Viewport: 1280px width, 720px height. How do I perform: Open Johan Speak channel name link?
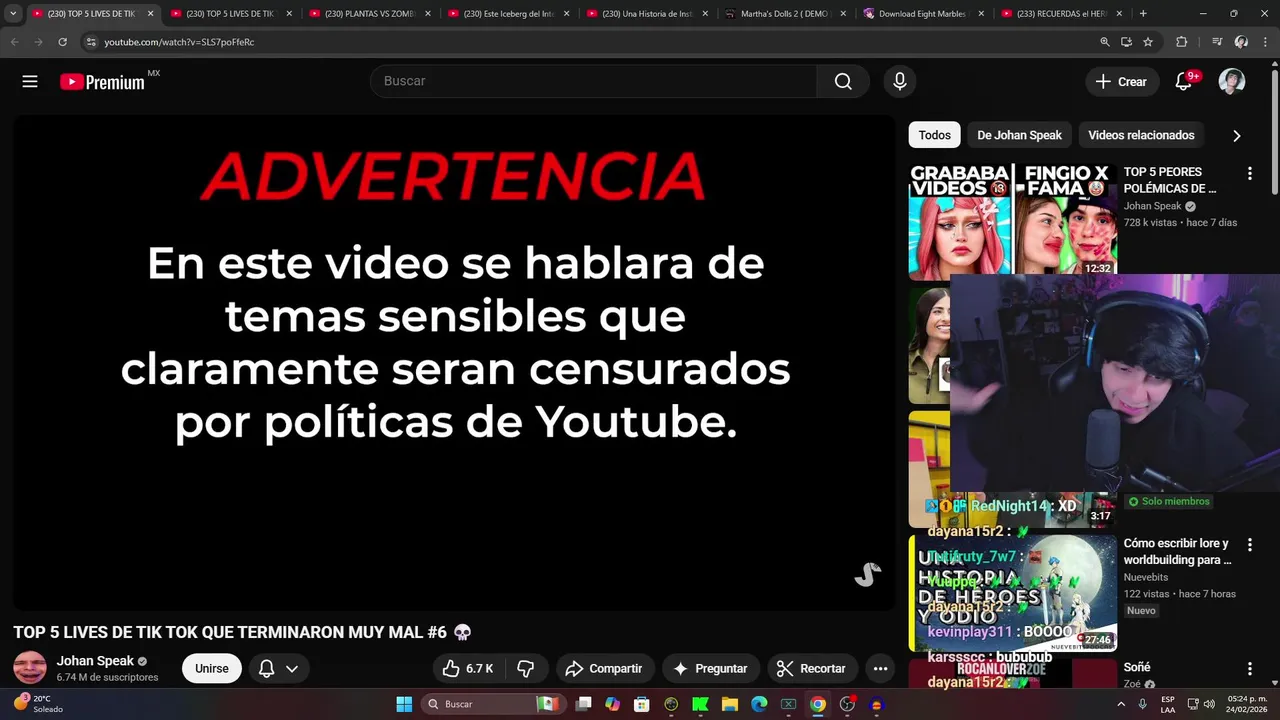coord(95,661)
